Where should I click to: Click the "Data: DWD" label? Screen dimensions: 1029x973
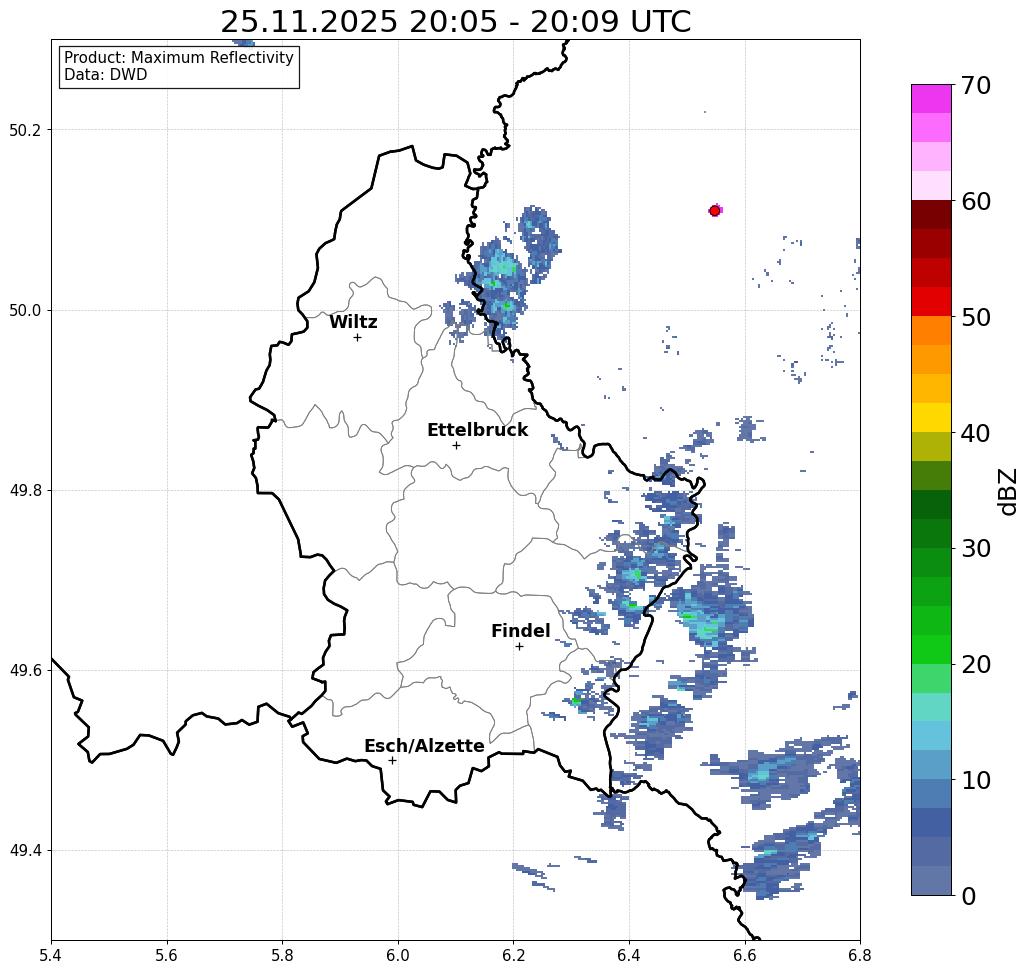tap(106, 75)
